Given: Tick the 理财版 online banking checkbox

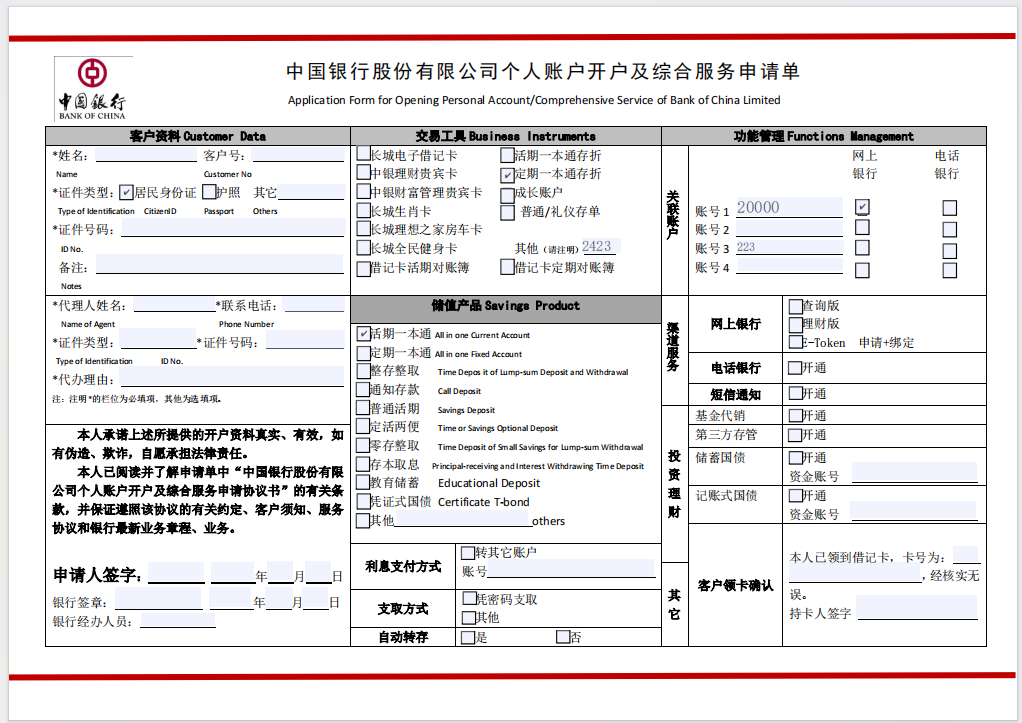Looking at the screenshot, I should tap(795, 325).
